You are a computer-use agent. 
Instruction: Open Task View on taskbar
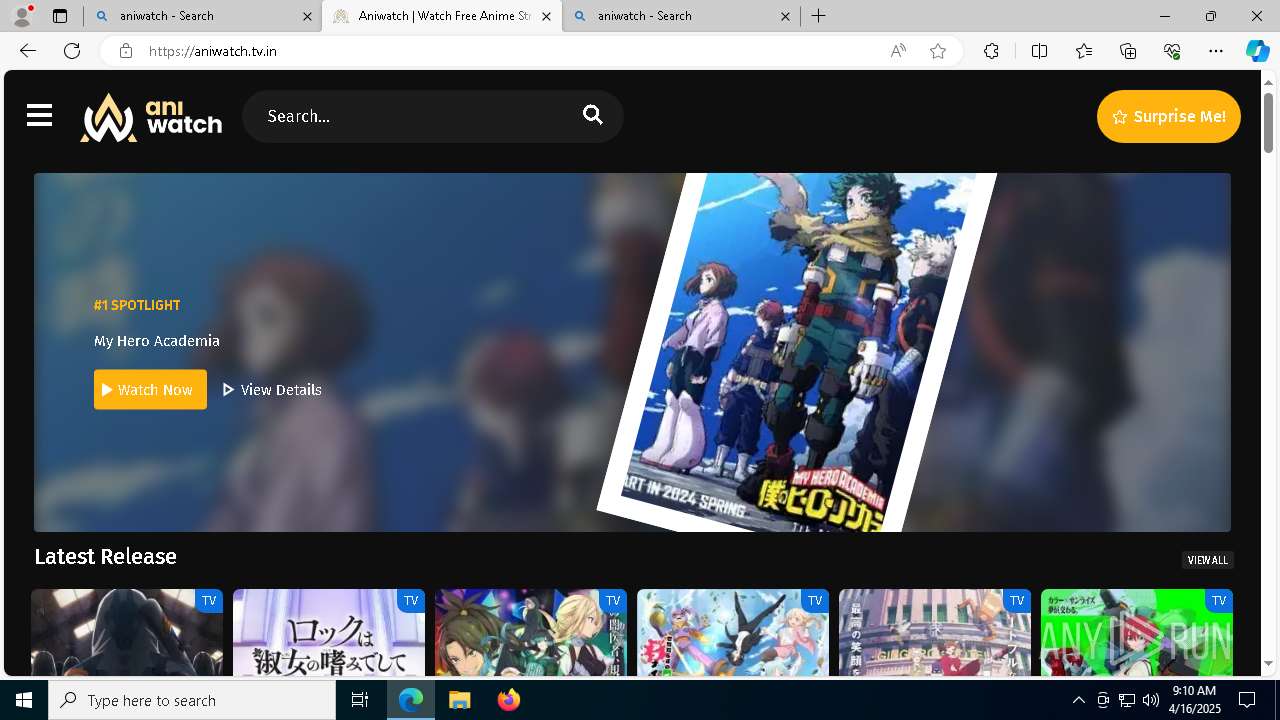[x=360, y=700]
